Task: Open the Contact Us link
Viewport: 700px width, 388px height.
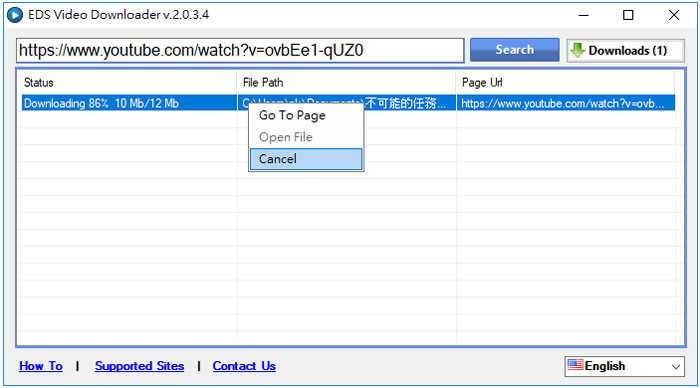Action: pyautogui.click(x=244, y=366)
